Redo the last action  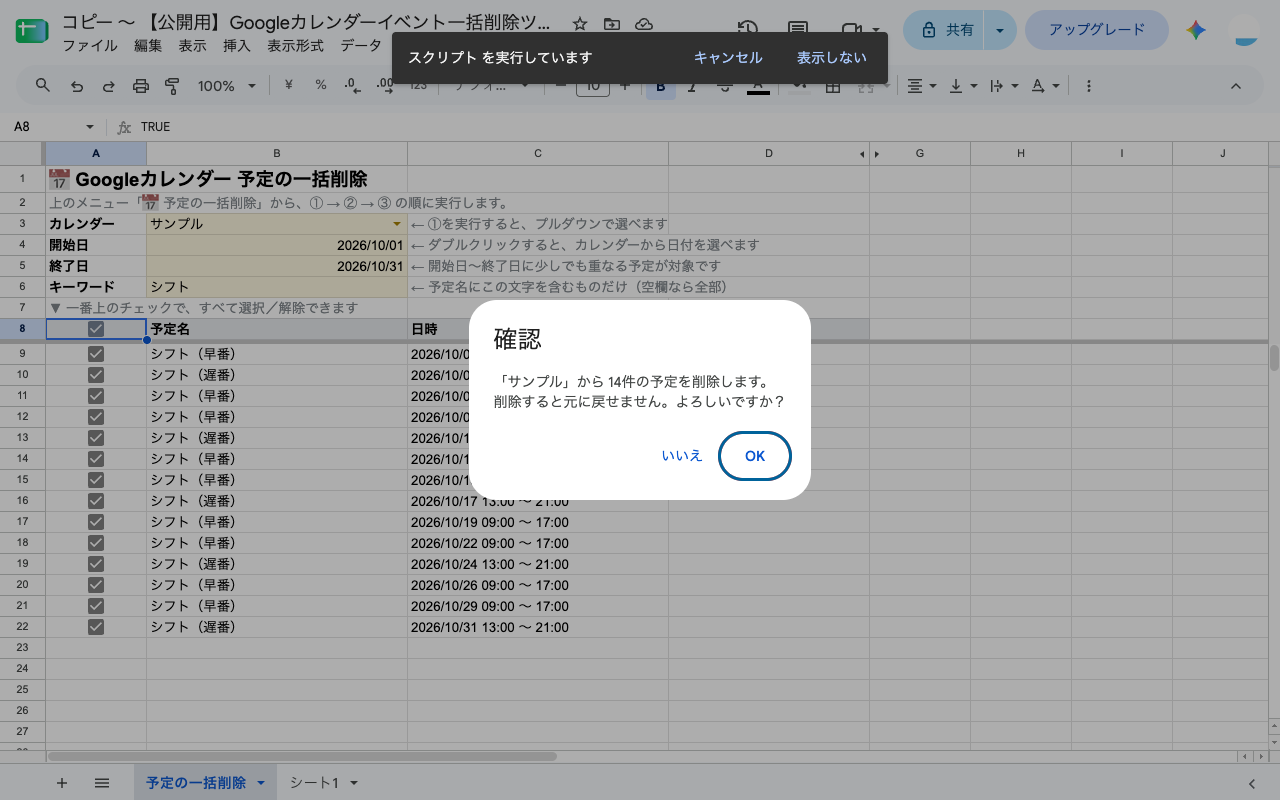pyautogui.click(x=109, y=86)
